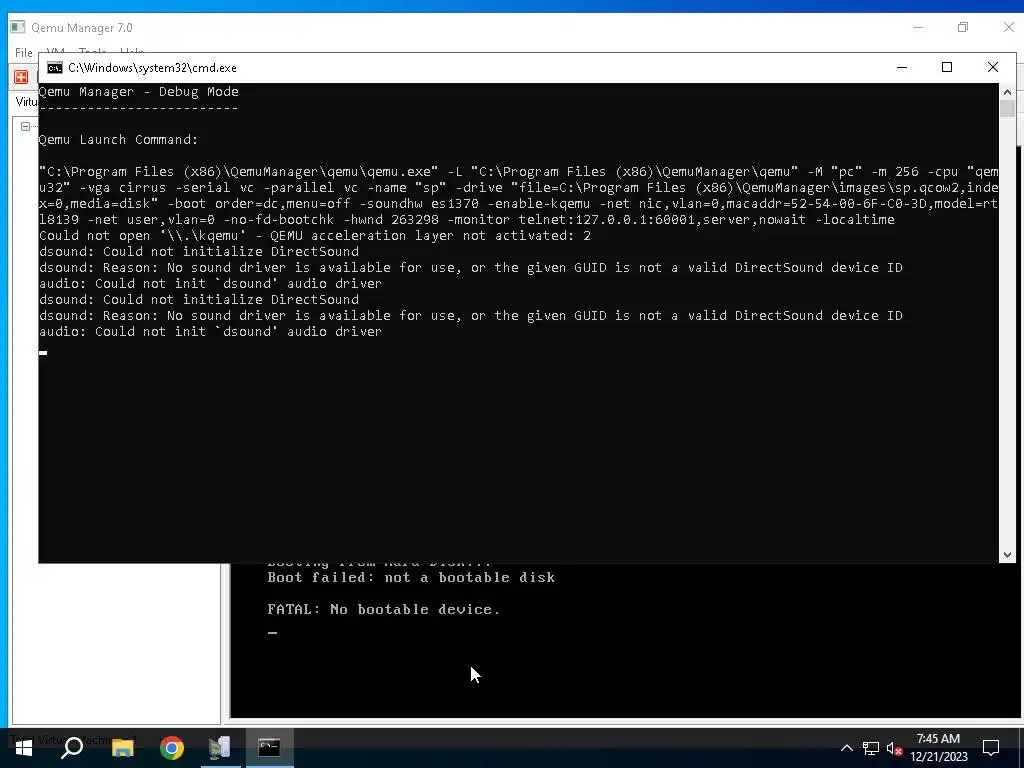
Task: Click 'FATAL: No bootable device.' text in VM
Action: [x=383, y=609]
